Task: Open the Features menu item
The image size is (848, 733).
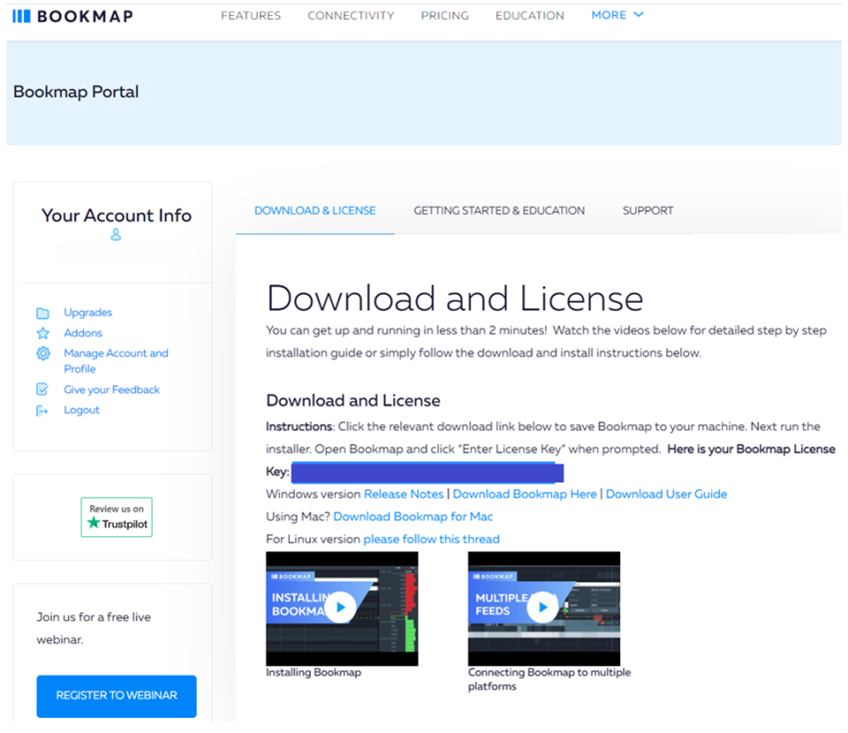Action: [250, 16]
